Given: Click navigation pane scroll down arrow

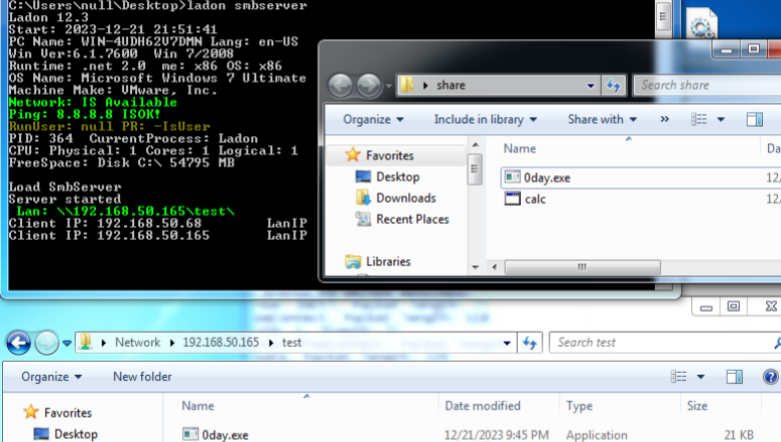Looking at the screenshot, I should 475,267.
